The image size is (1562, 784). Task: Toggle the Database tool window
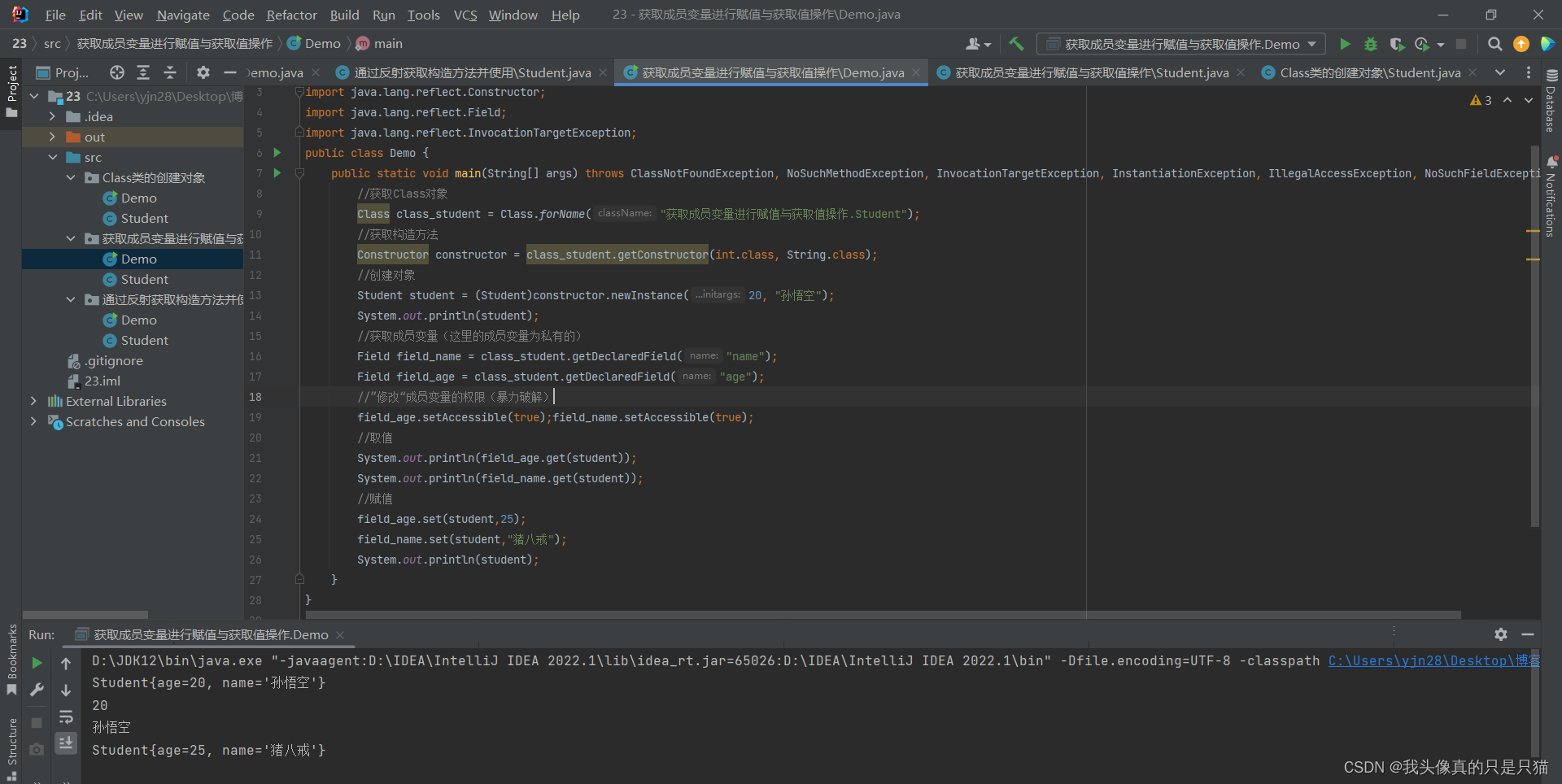(x=1551, y=102)
